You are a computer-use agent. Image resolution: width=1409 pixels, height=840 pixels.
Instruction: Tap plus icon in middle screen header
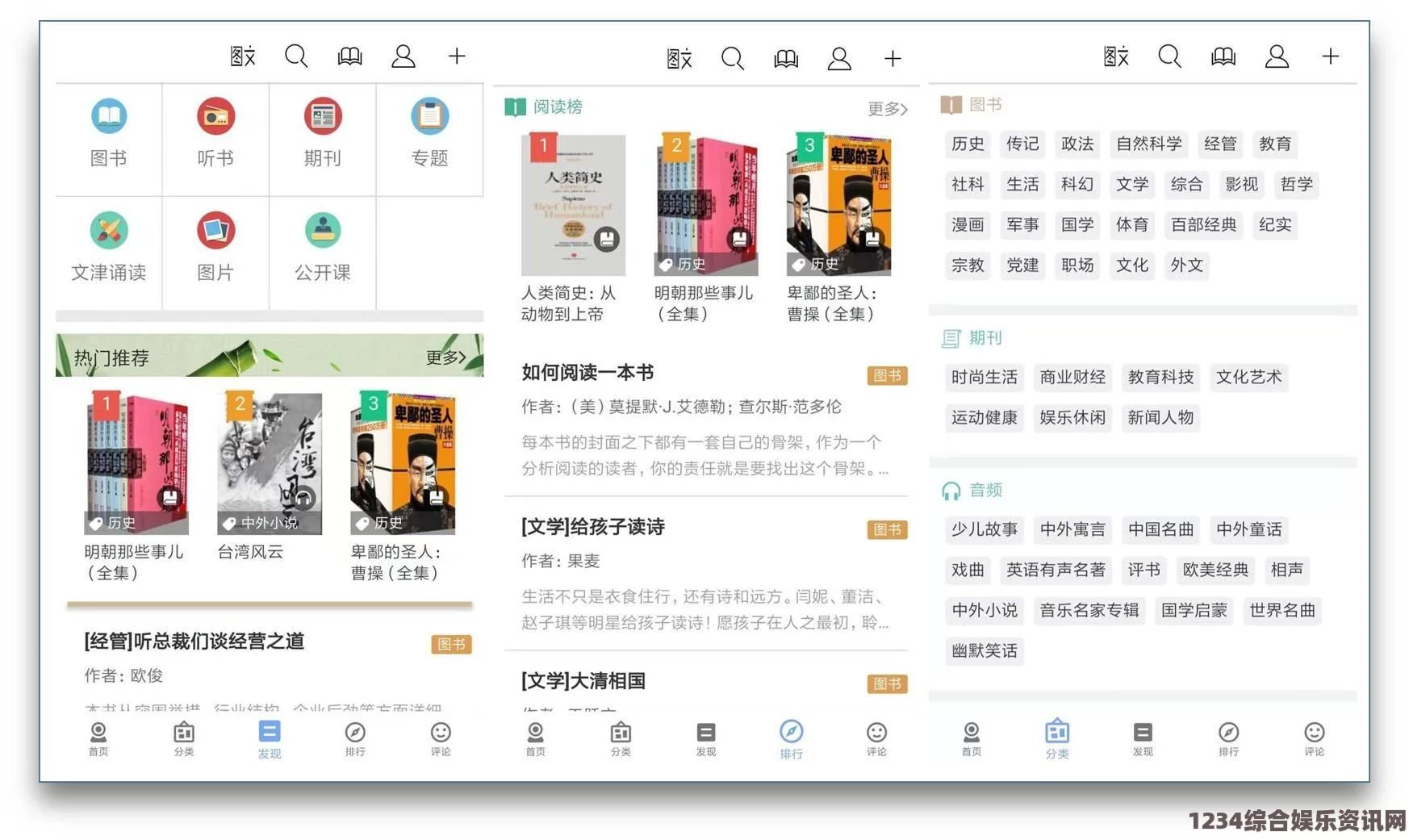pos(893,58)
